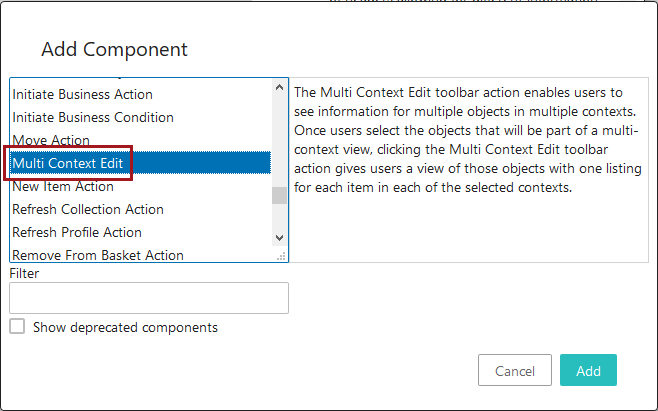This screenshot has width=658, height=411.
Task: Pick New Item Action component
Action: click(63, 187)
